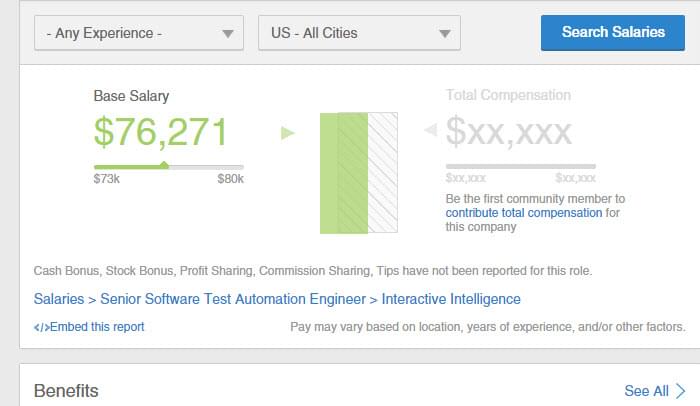
Task: Open Senior Software Test Automation Engineer breadcrumb
Action: 233,299
